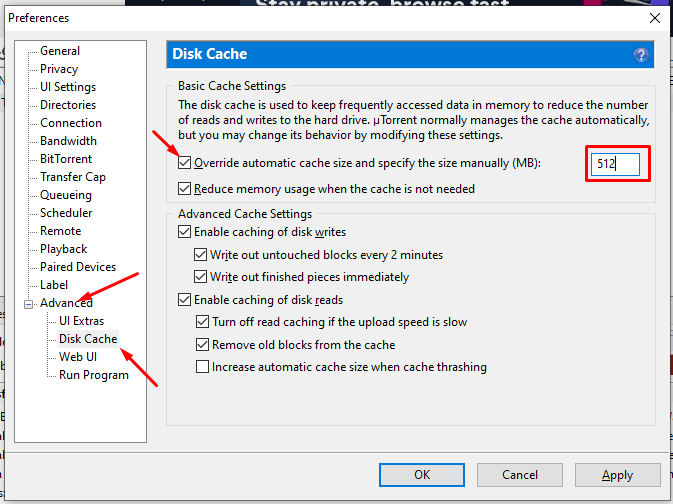Disable caching of disk reads
Image resolution: width=673 pixels, height=504 pixels.
click(x=185, y=300)
